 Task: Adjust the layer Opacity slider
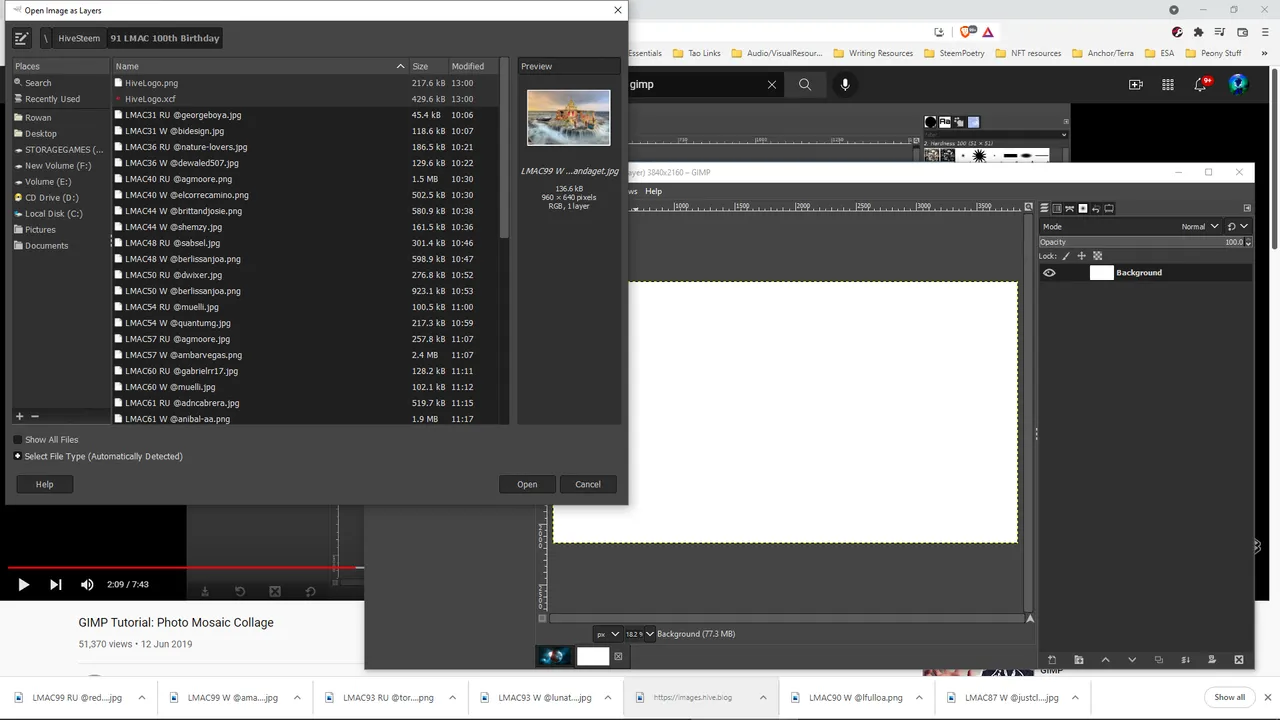point(1139,242)
